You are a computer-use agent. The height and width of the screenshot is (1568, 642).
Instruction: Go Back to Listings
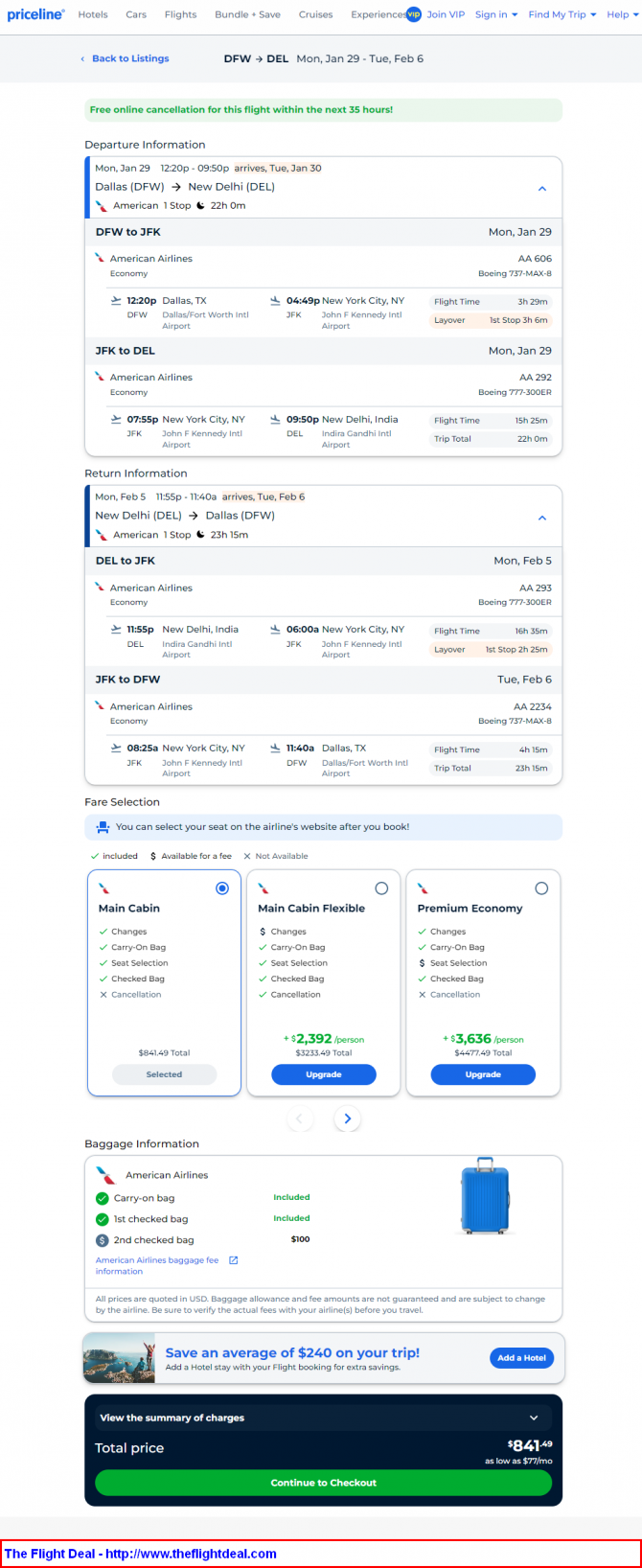pos(125,58)
